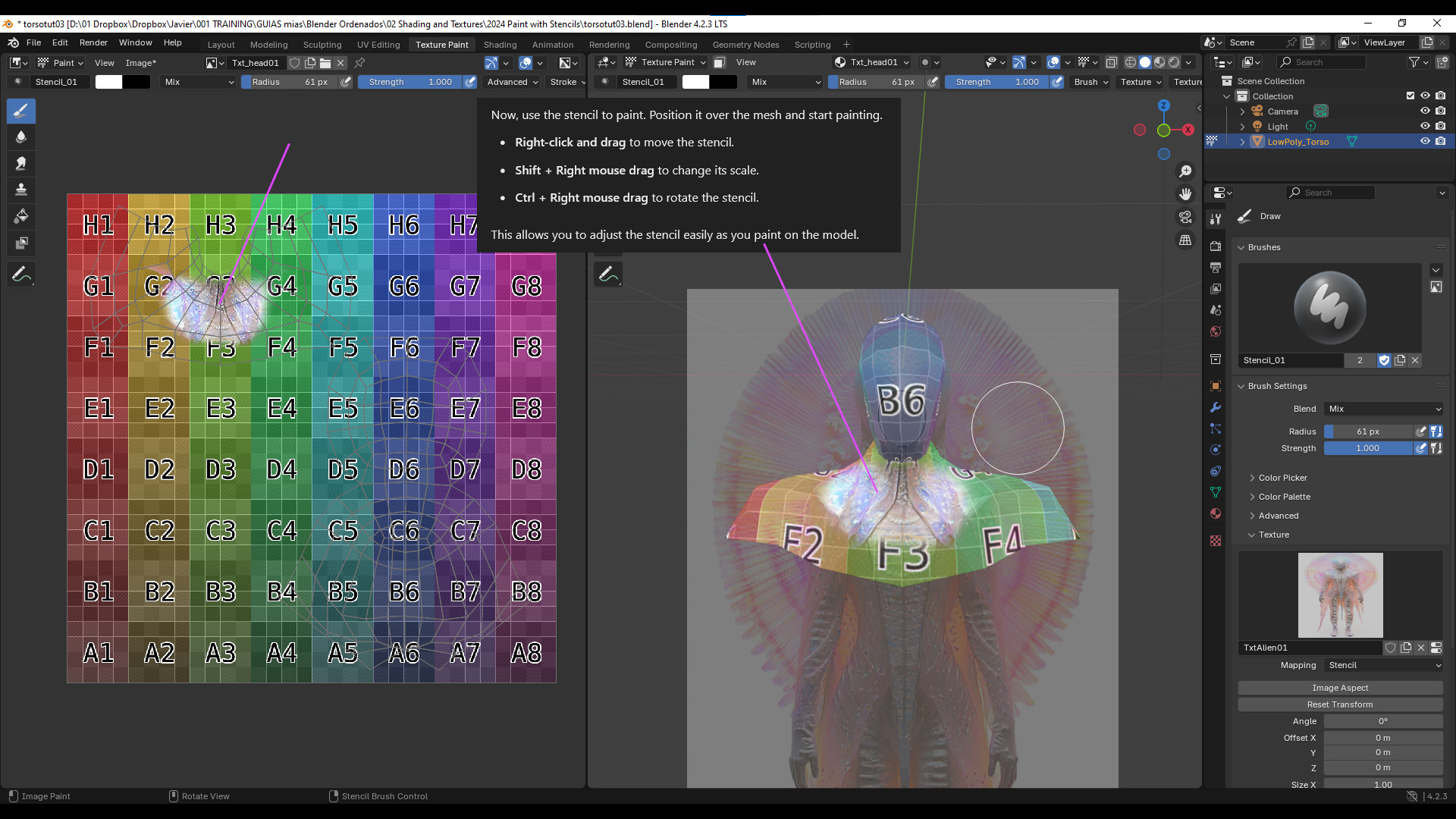Toggle Collection visibility eye icon
This screenshot has height=819, width=1456.
tap(1425, 96)
